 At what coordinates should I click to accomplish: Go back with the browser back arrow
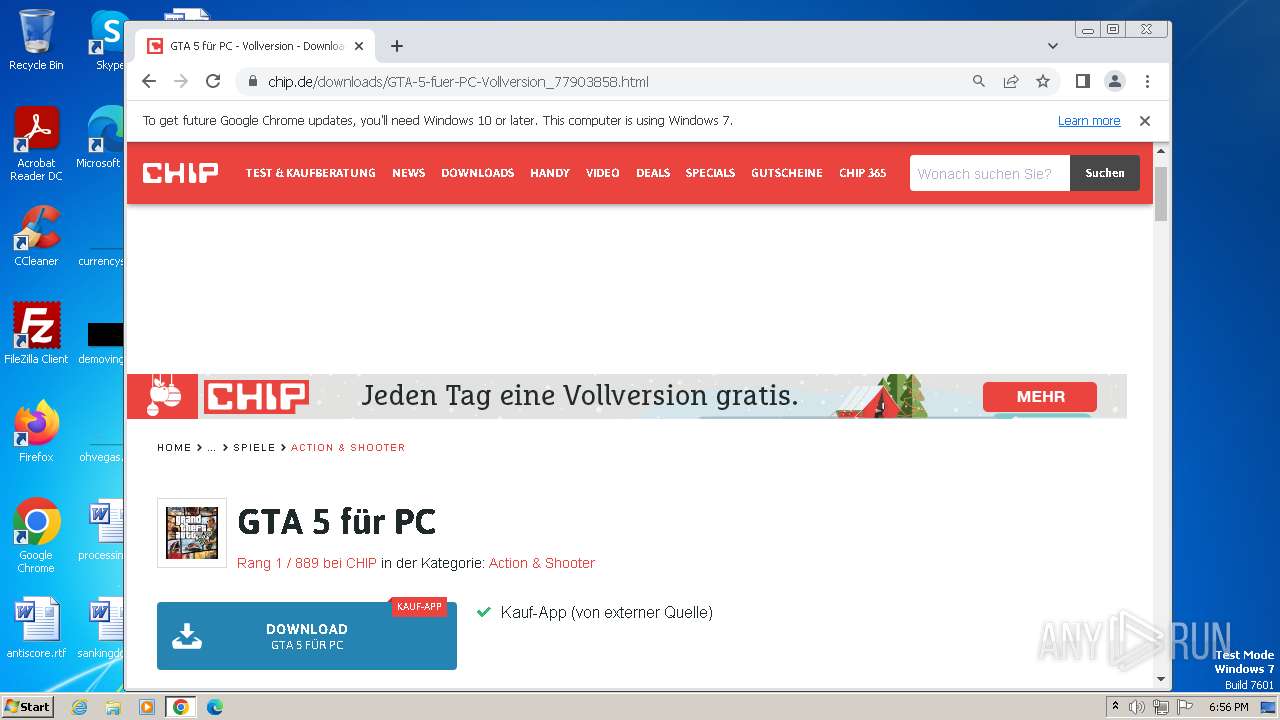[x=149, y=81]
